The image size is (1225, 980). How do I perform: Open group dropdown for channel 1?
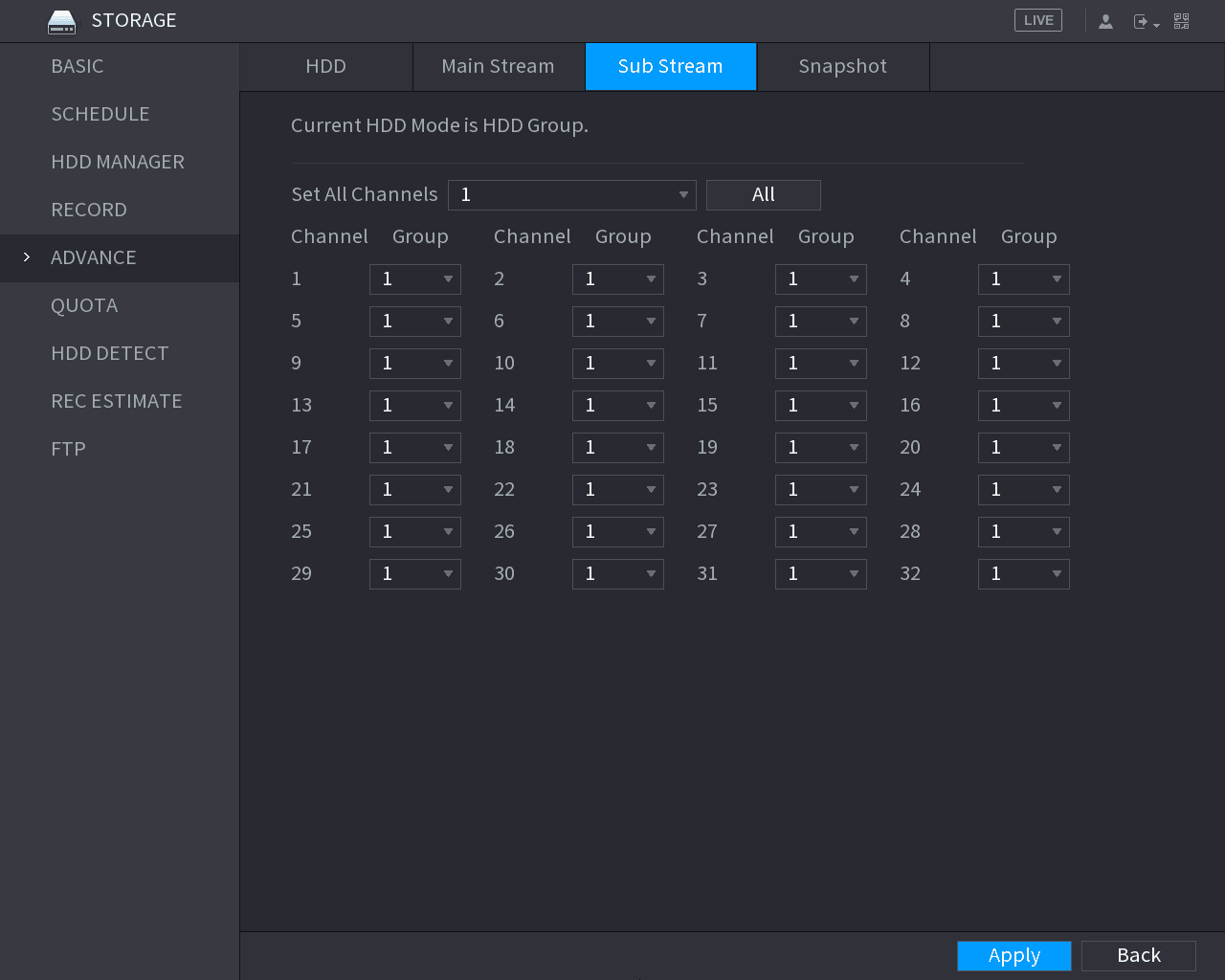point(415,279)
